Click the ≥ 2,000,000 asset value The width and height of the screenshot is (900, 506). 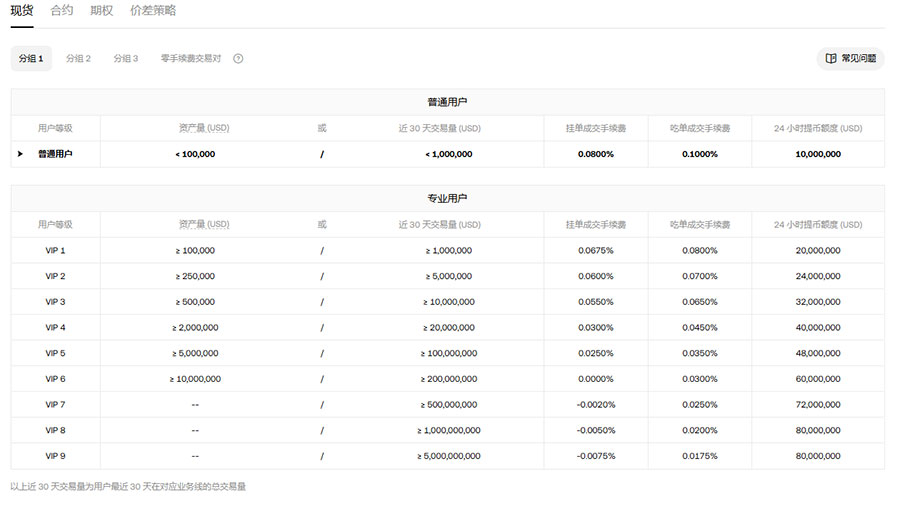pyautogui.click(x=195, y=328)
